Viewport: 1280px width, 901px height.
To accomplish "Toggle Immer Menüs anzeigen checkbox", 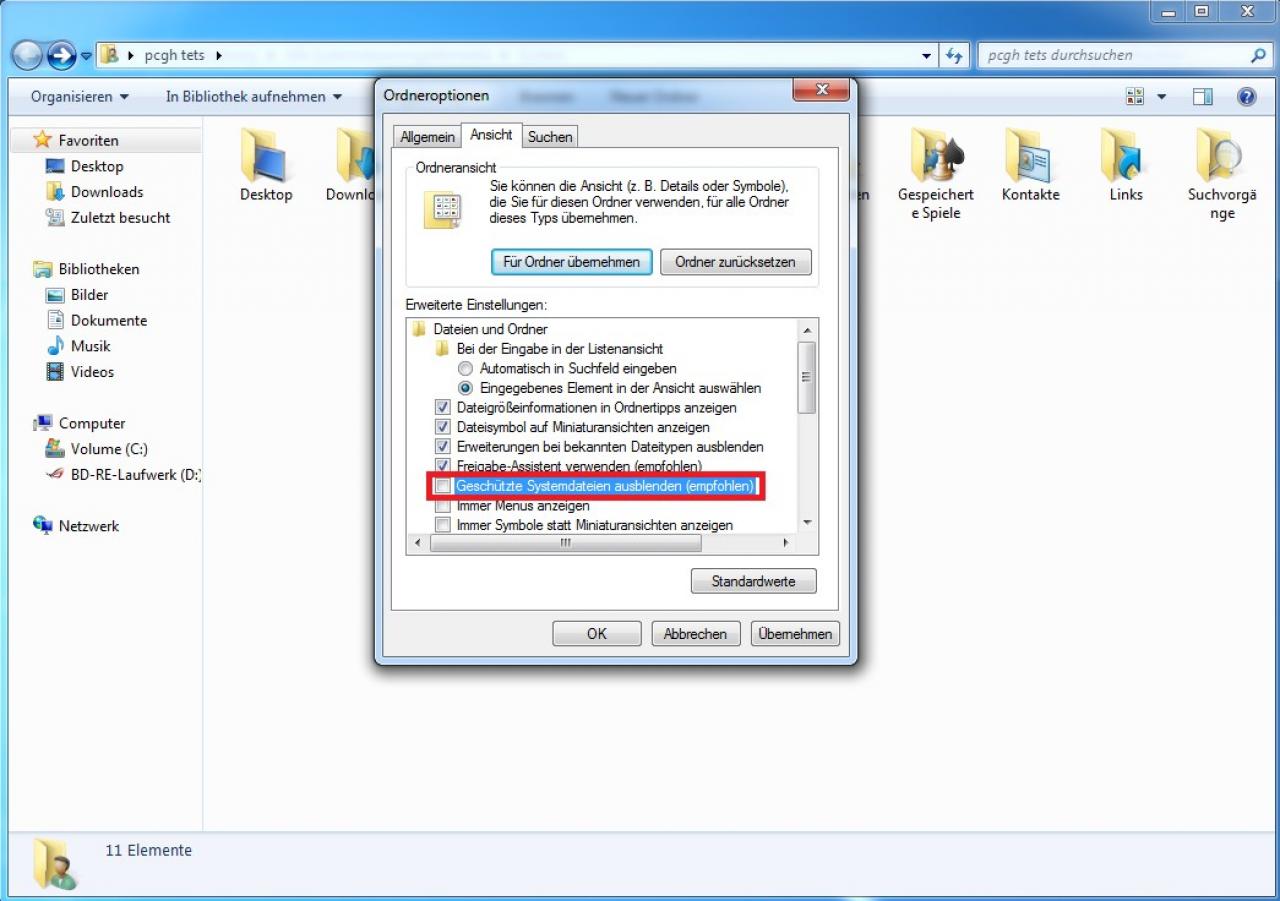I will 443,506.
